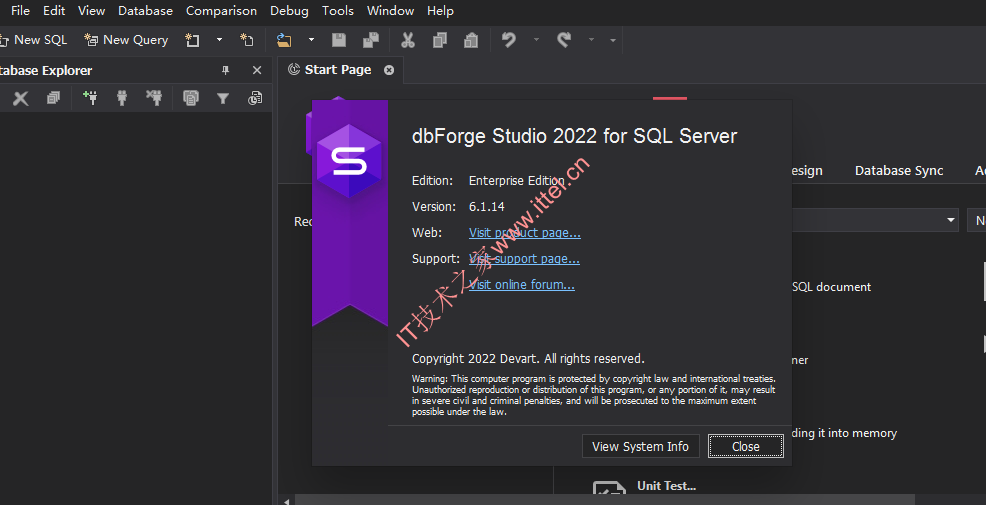Click the Unit Test item on Start Page

pyautogui.click(x=667, y=486)
